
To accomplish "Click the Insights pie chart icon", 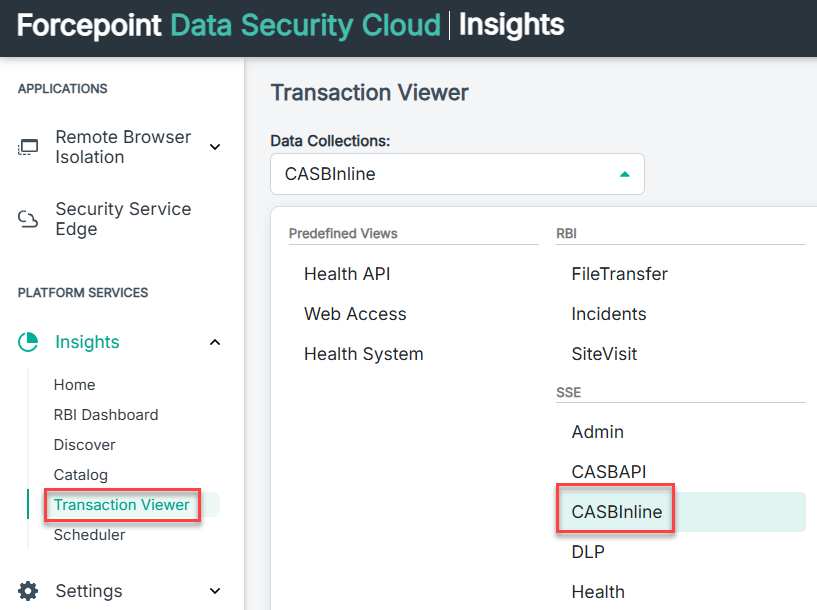I will [x=28, y=342].
